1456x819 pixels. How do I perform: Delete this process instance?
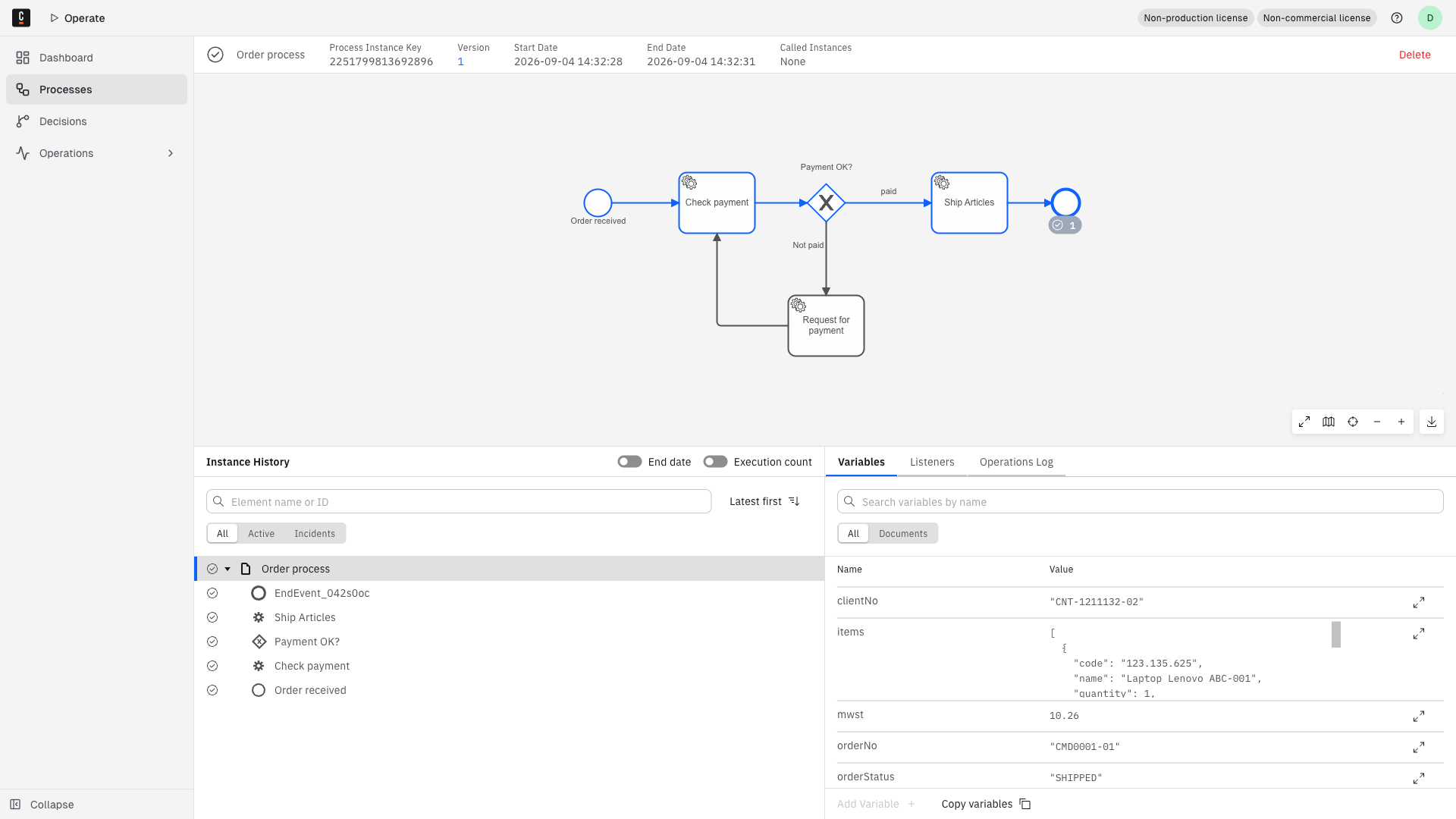coord(1414,55)
